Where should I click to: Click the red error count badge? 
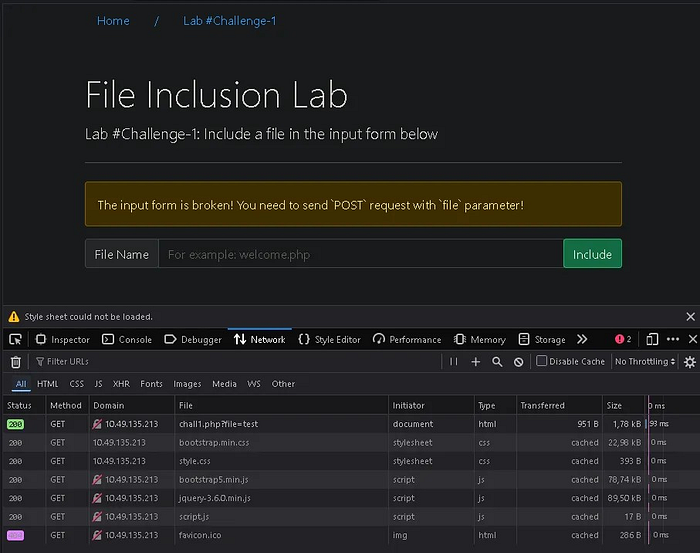click(x=623, y=339)
